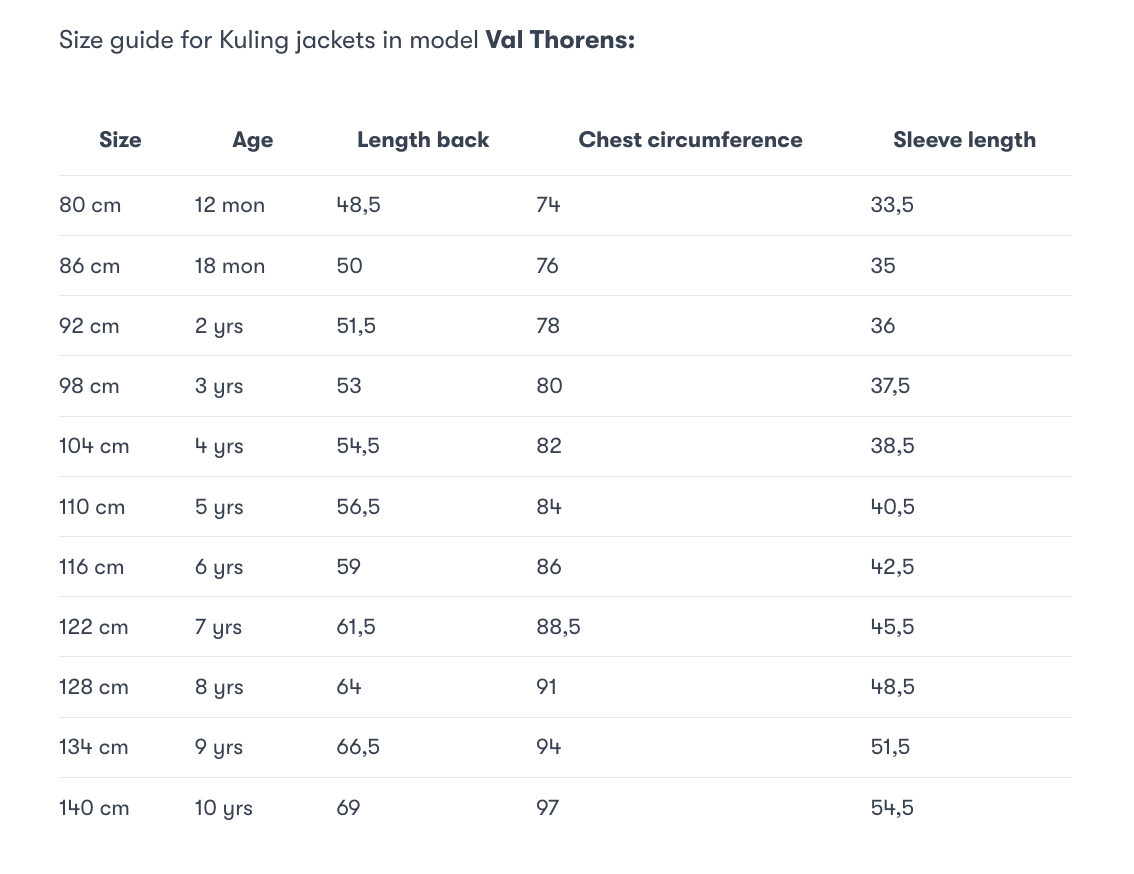Click sleeve length value 33,5
Screen dimensions: 1134x874
pos(892,205)
